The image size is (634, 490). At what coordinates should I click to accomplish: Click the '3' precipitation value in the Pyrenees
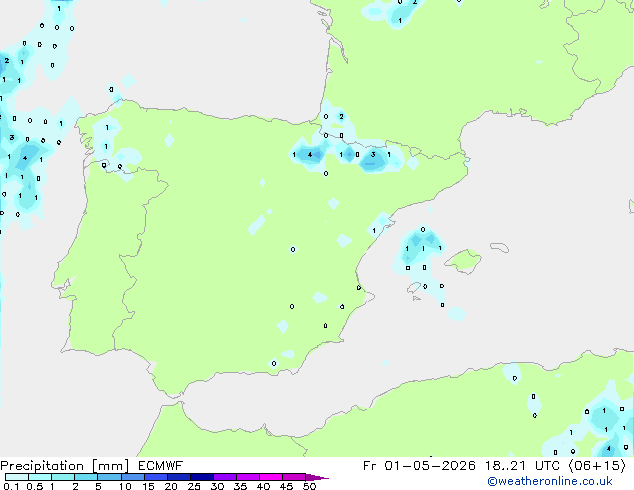coord(373,154)
